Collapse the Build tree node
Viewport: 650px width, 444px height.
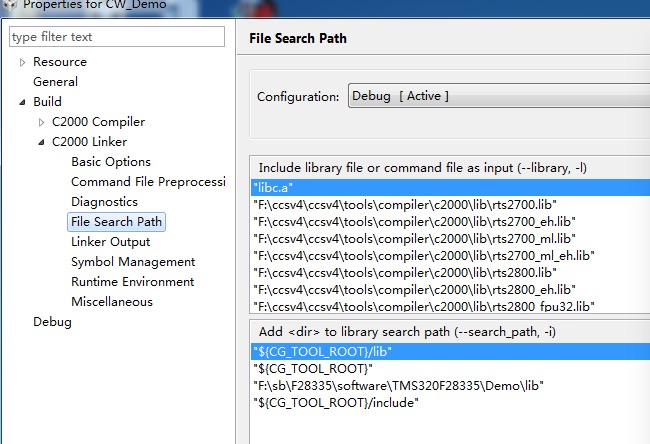point(22,102)
